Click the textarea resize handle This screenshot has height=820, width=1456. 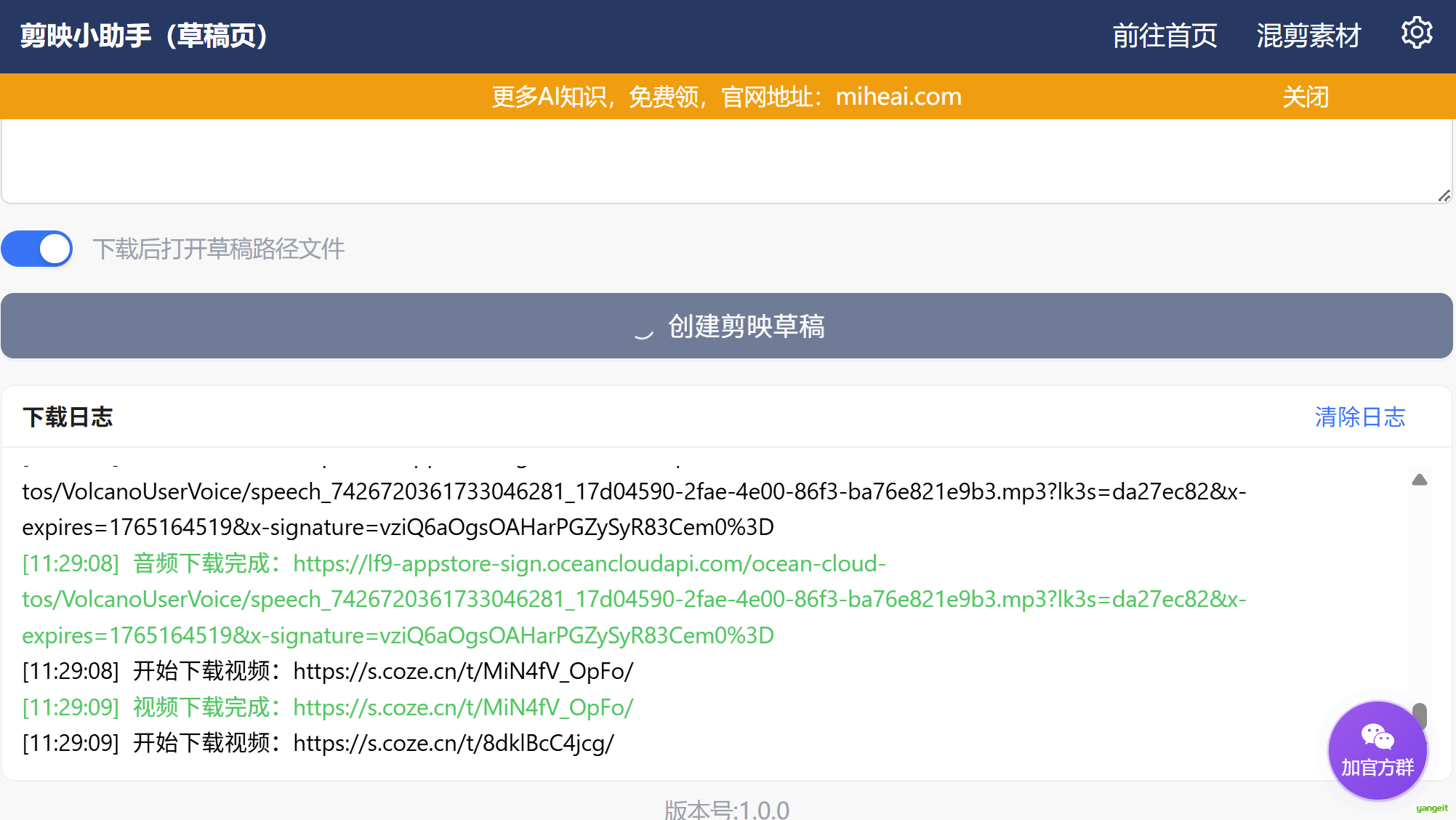point(1444,196)
